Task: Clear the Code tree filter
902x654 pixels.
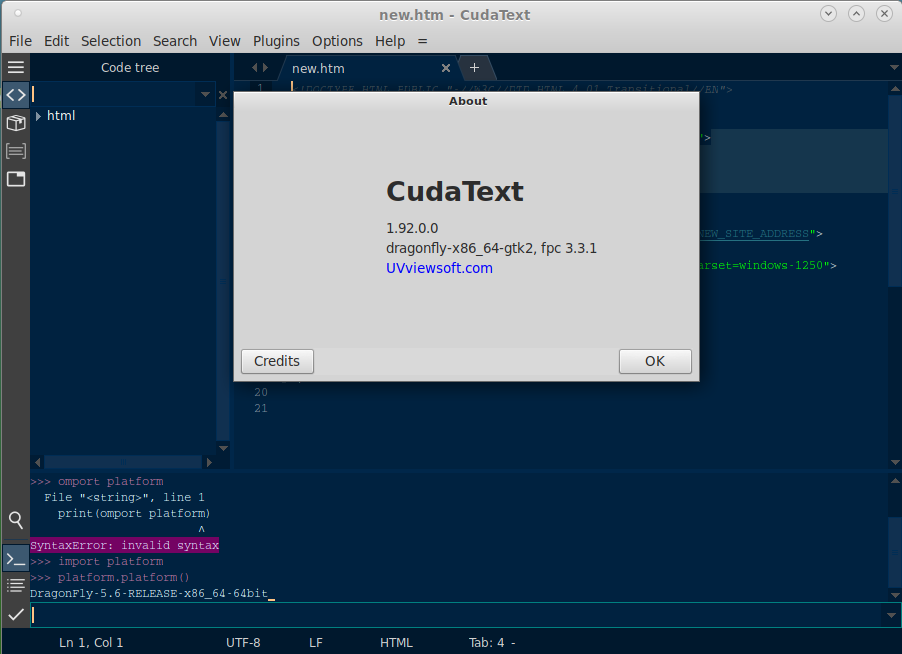Action: [223, 95]
